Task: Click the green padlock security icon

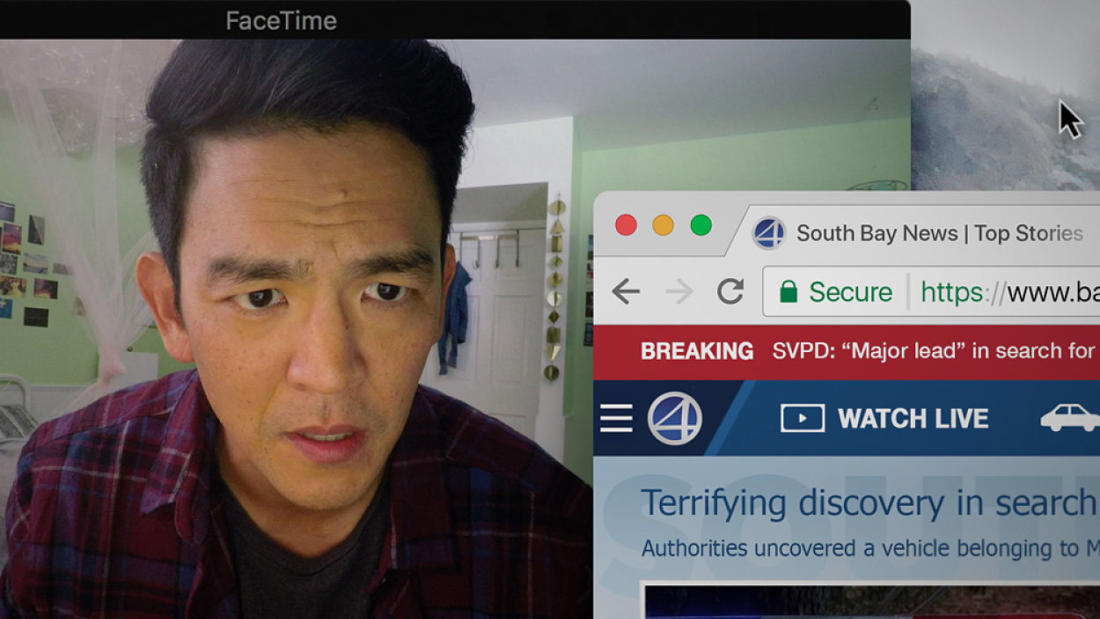Action: (789, 292)
